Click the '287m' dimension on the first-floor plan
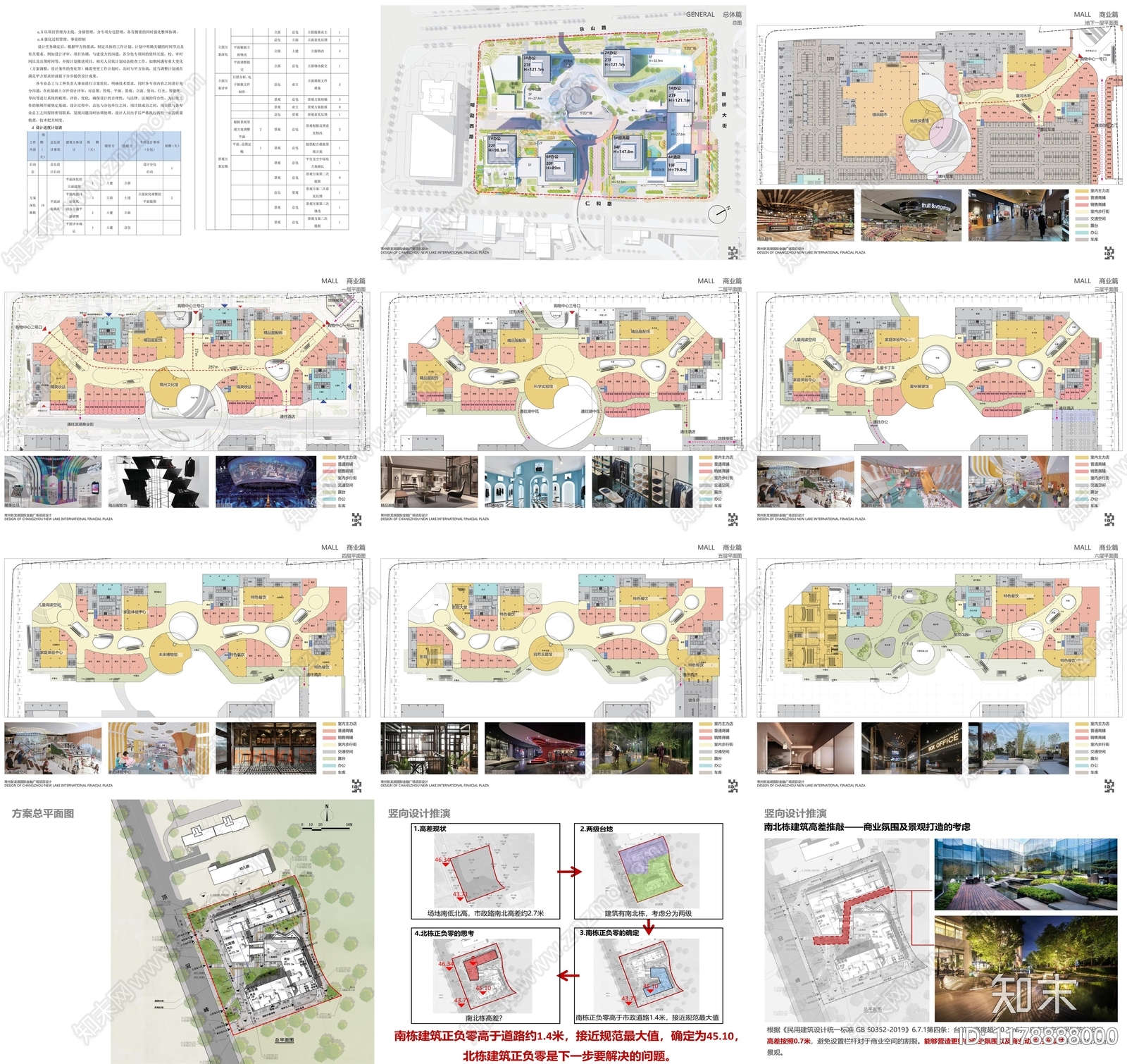Screen dimensions: 1127x1064 pyautogui.click(x=213, y=367)
